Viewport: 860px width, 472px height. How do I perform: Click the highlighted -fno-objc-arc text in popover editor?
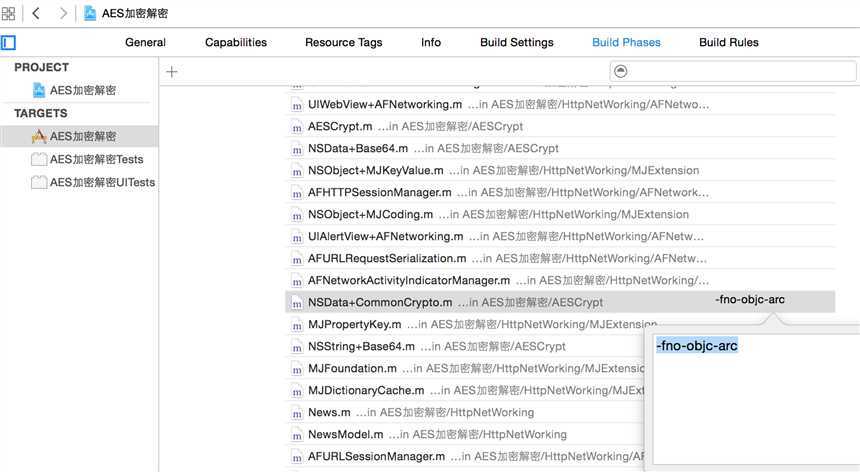tap(697, 345)
